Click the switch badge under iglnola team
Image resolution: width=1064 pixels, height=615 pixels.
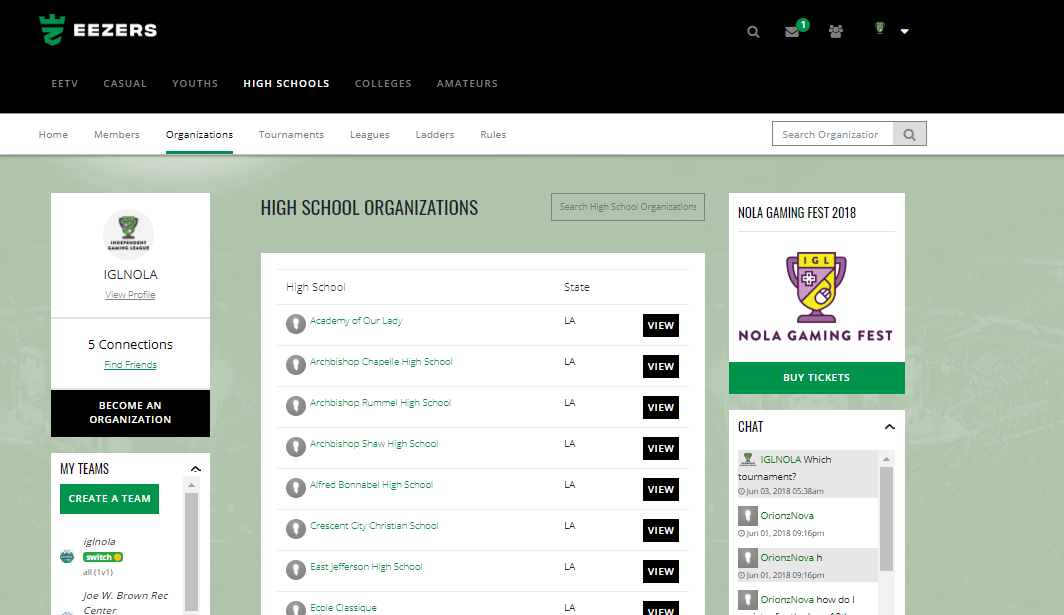click(103, 557)
